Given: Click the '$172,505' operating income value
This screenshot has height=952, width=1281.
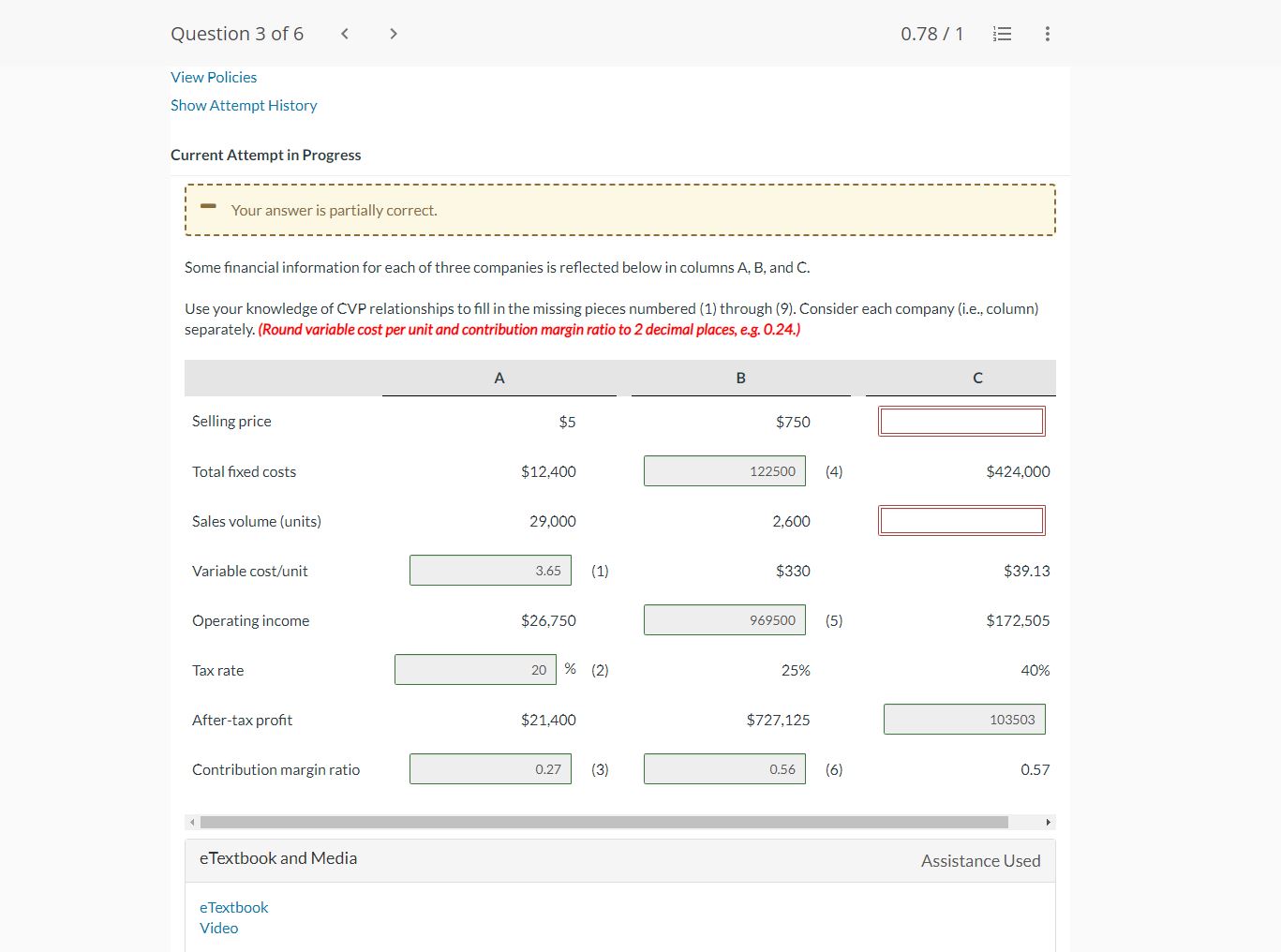Looking at the screenshot, I should tap(1018, 620).
